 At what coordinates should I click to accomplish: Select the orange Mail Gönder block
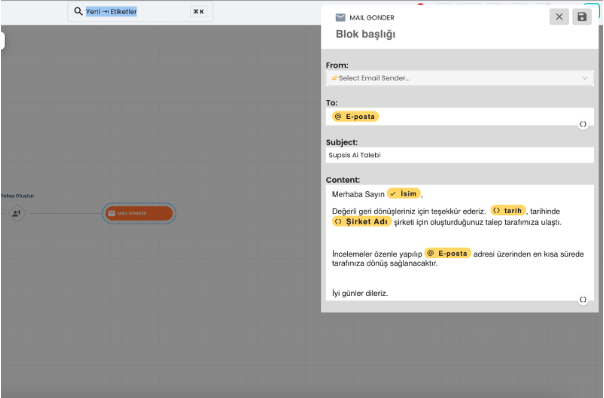pyautogui.click(x=139, y=213)
